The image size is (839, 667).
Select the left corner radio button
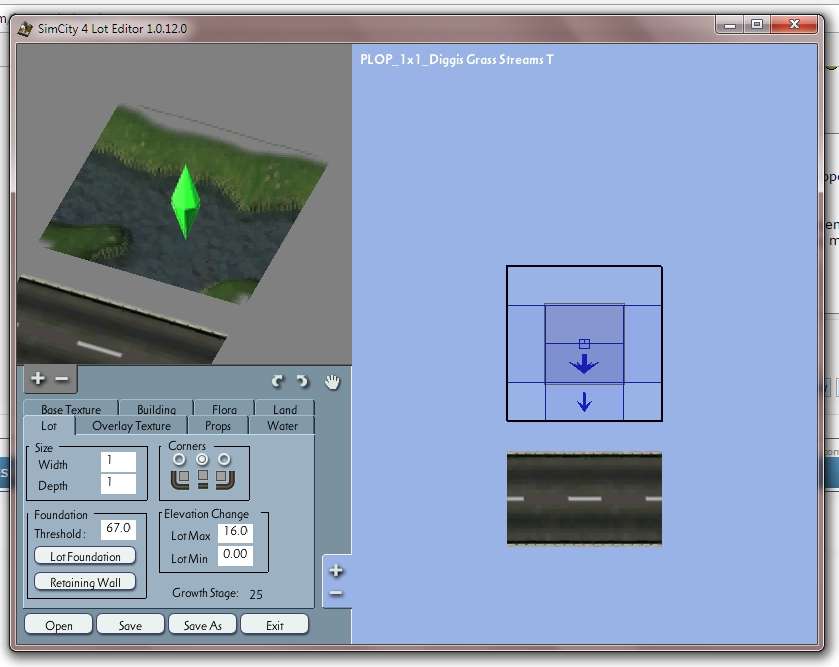(179, 459)
